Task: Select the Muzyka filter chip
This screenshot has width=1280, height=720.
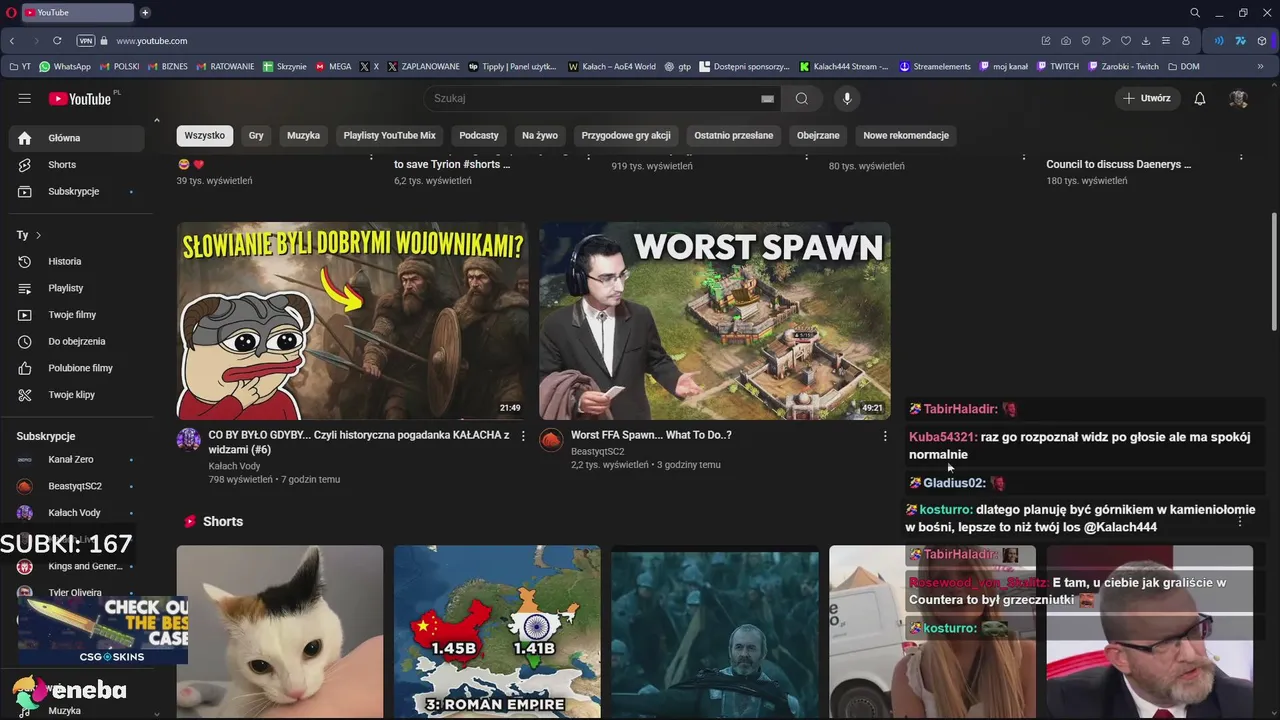Action: (303, 135)
